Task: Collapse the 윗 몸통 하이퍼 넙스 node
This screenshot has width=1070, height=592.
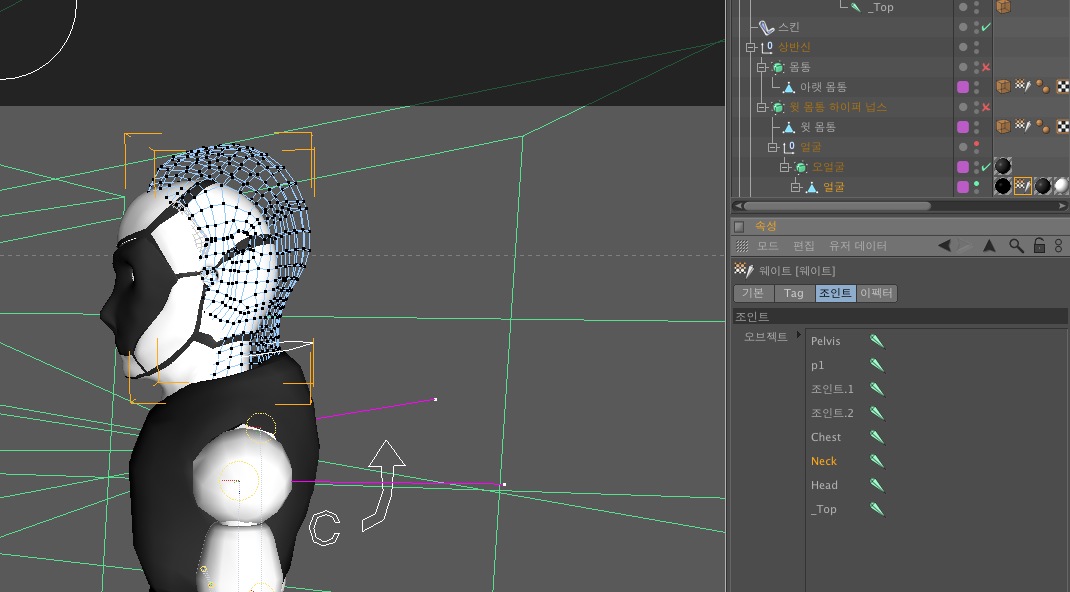Action: (x=761, y=107)
